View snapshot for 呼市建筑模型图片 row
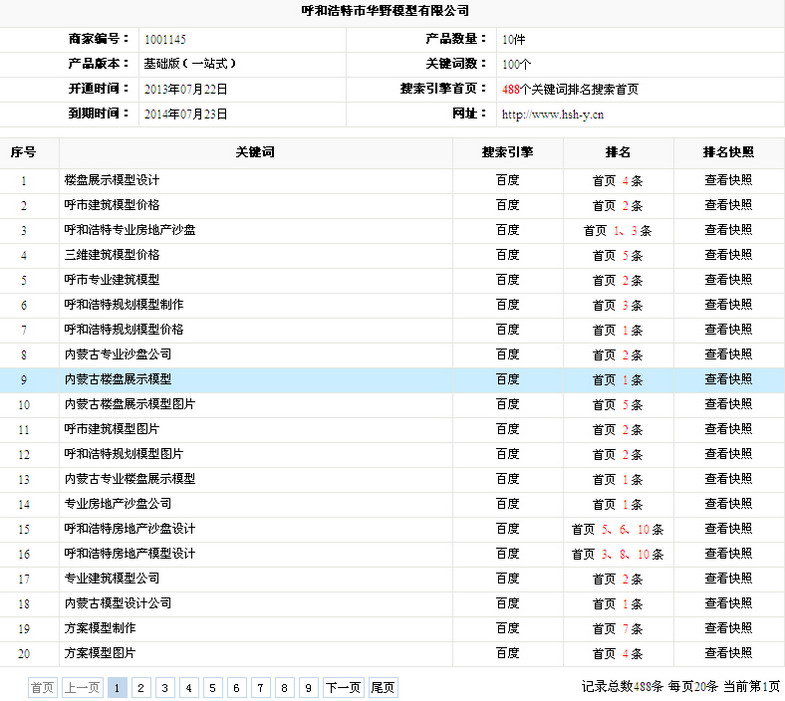 [x=728, y=430]
